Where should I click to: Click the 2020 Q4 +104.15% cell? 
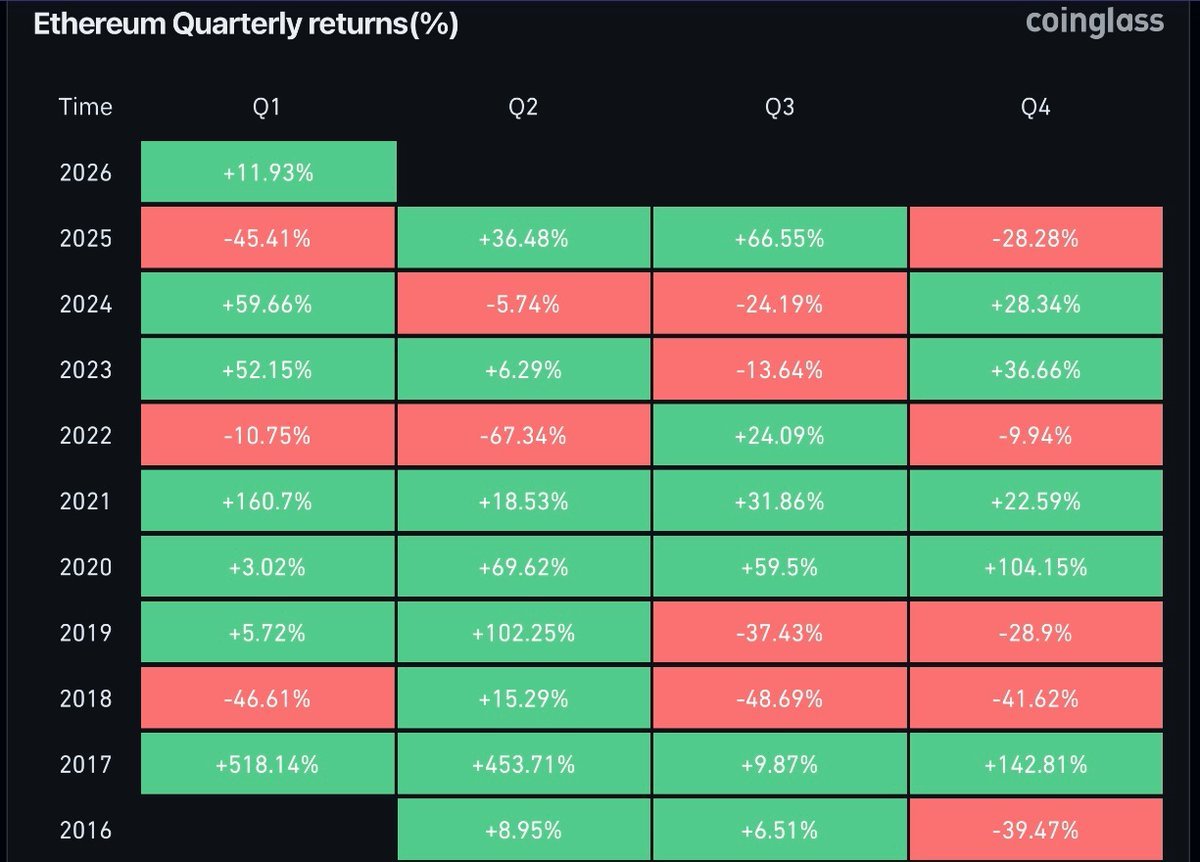1036,567
